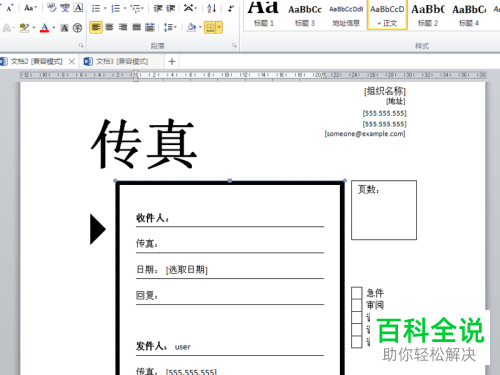Check the 审阅 checkbox
This screenshot has height=375, width=500.
pyautogui.click(x=357, y=305)
